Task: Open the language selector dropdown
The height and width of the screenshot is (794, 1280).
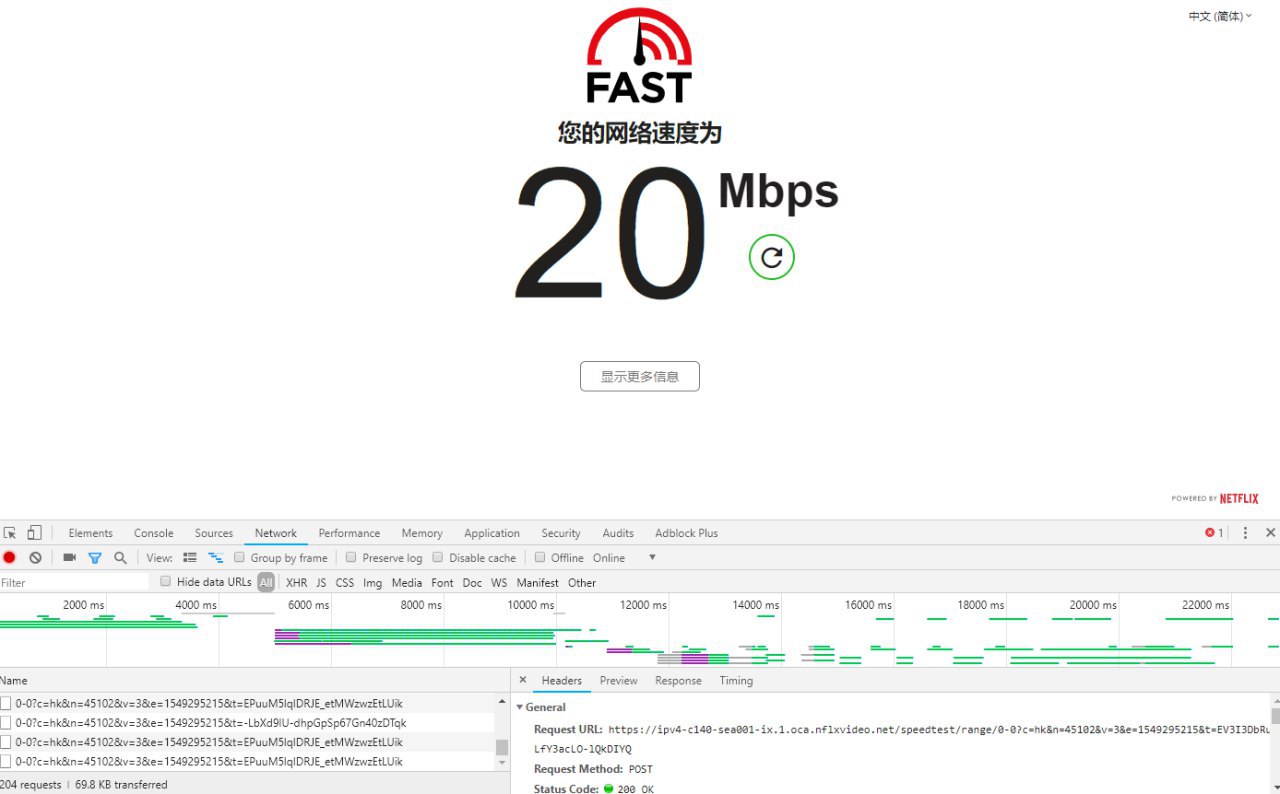Action: [1219, 16]
